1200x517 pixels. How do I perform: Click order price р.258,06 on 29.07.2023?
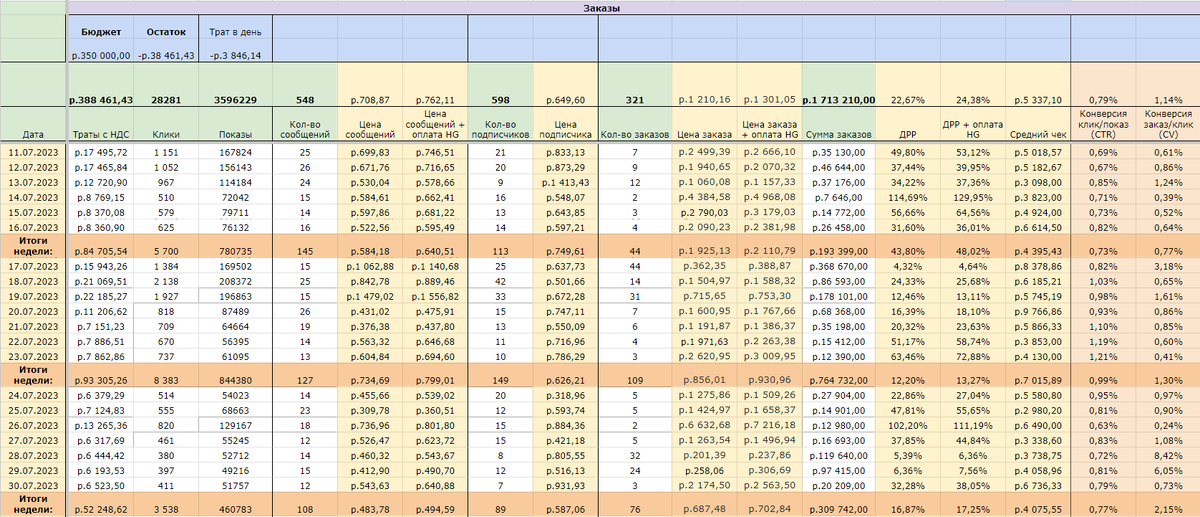click(704, 470)
